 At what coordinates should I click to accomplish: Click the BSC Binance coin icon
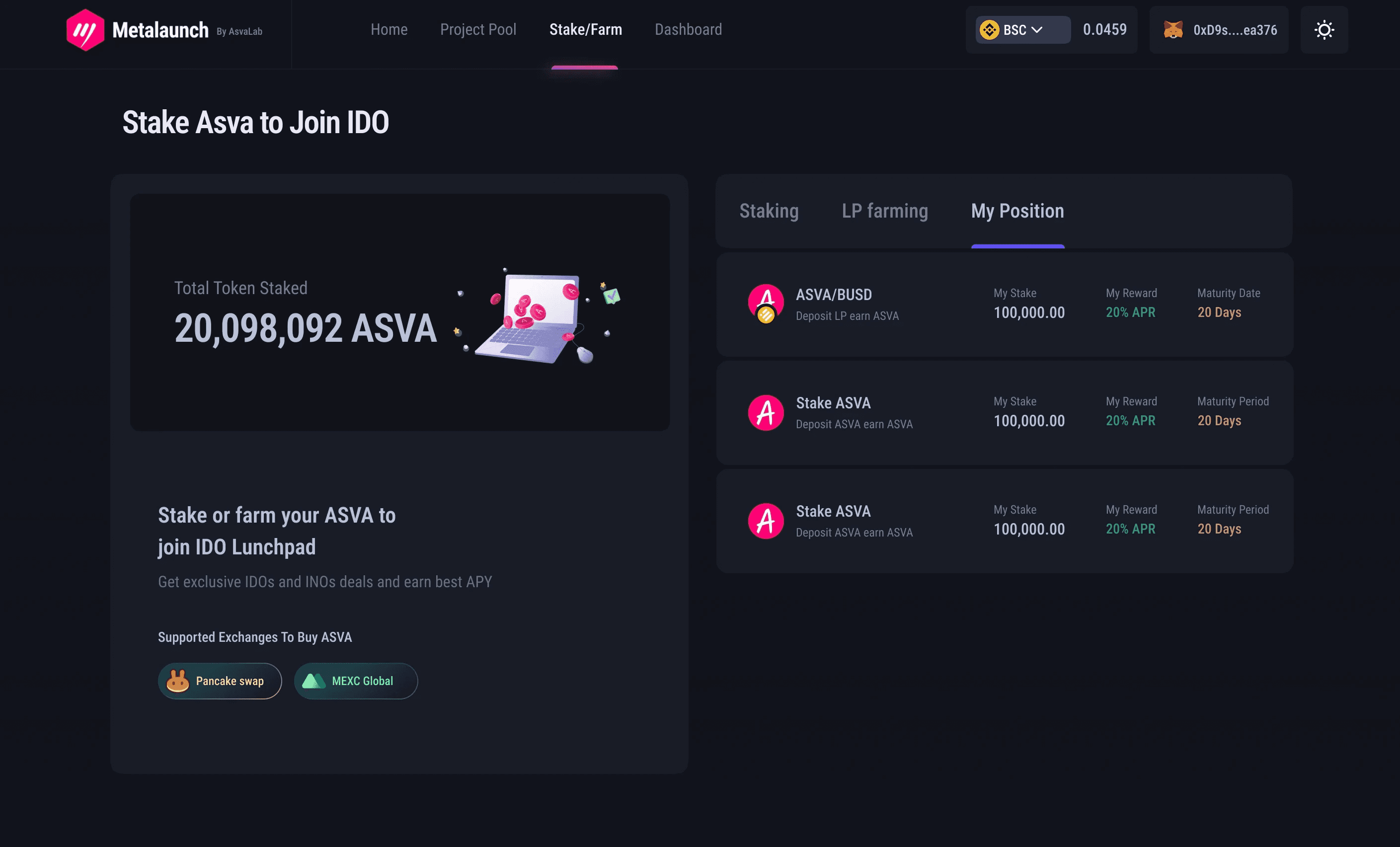pyautogui.click(x=989, y=30)
